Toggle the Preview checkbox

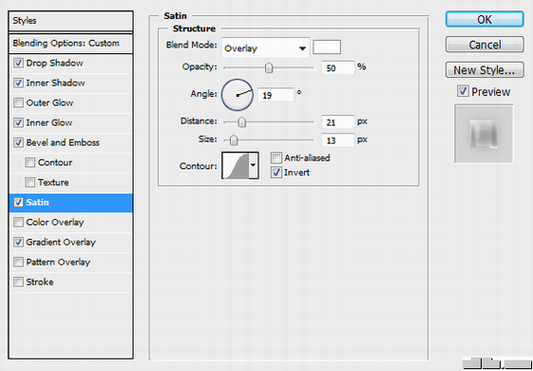(x=463, y=91)
